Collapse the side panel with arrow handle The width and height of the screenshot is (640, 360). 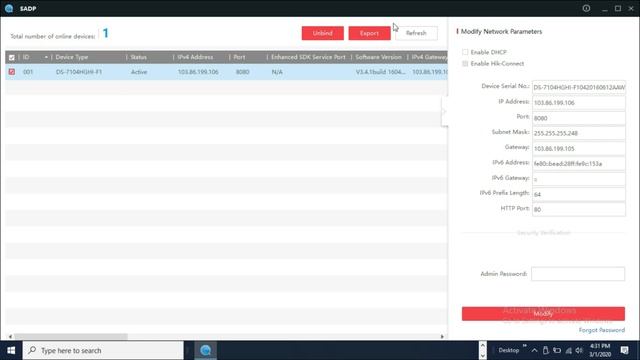(444, 111)
